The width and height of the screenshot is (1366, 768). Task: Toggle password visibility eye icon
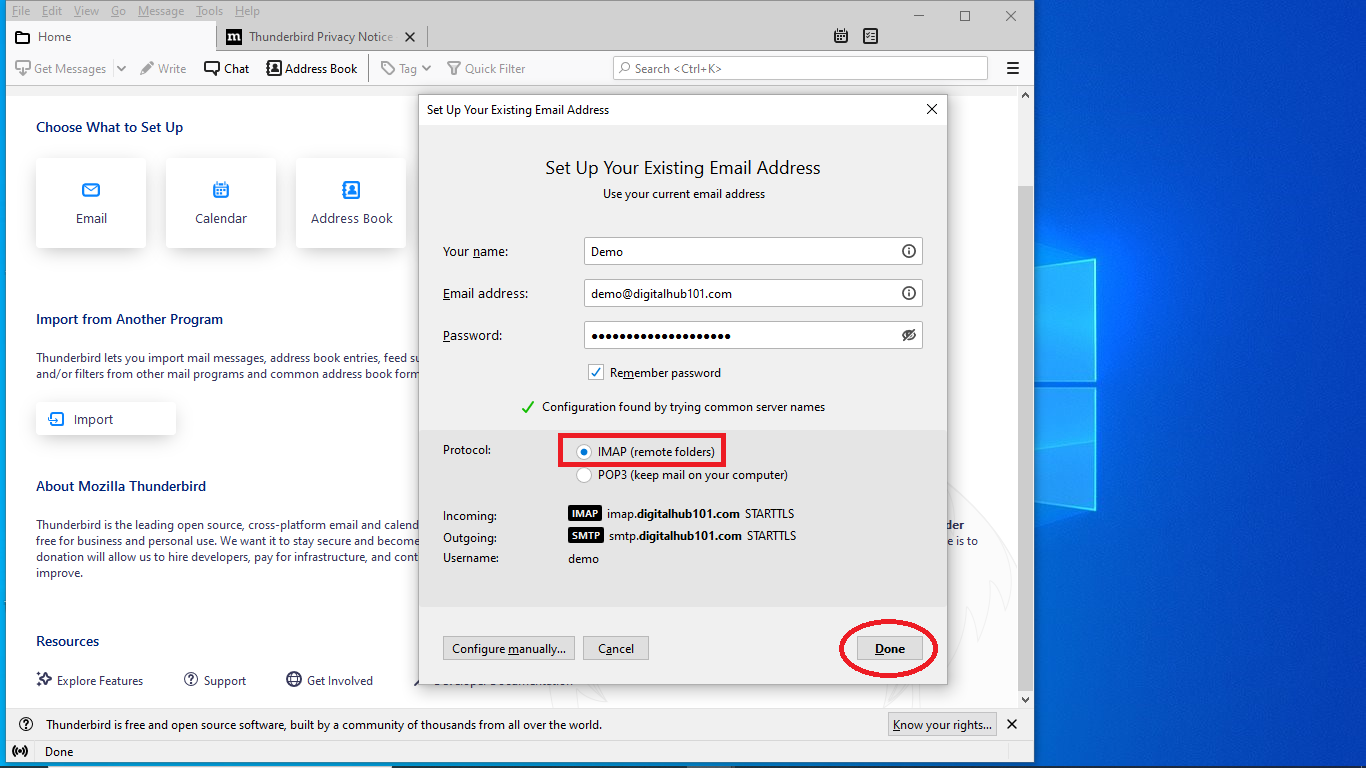(909, 335)
